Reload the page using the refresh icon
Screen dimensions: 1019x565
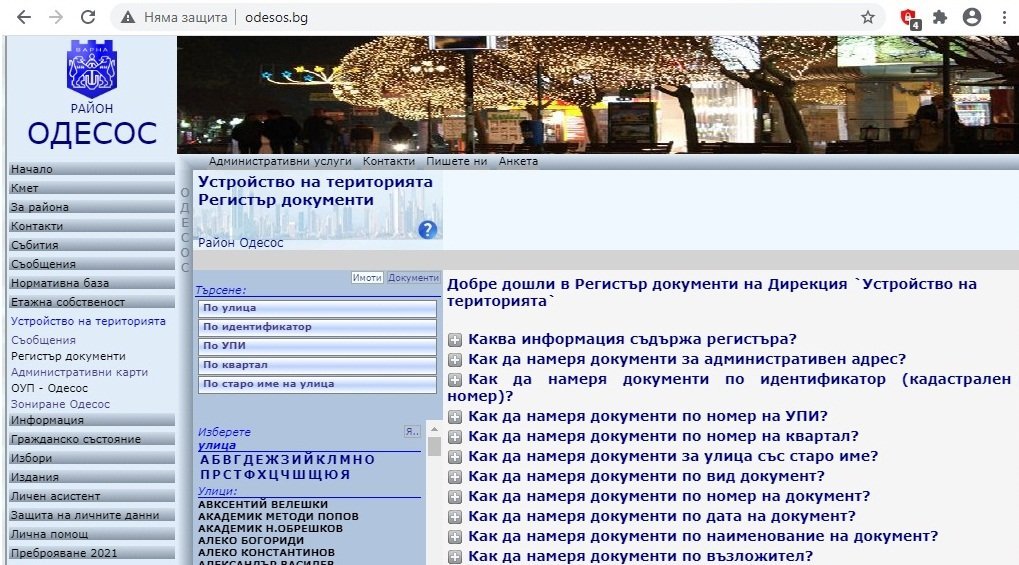pyautogui.click(x=88, y=17)
